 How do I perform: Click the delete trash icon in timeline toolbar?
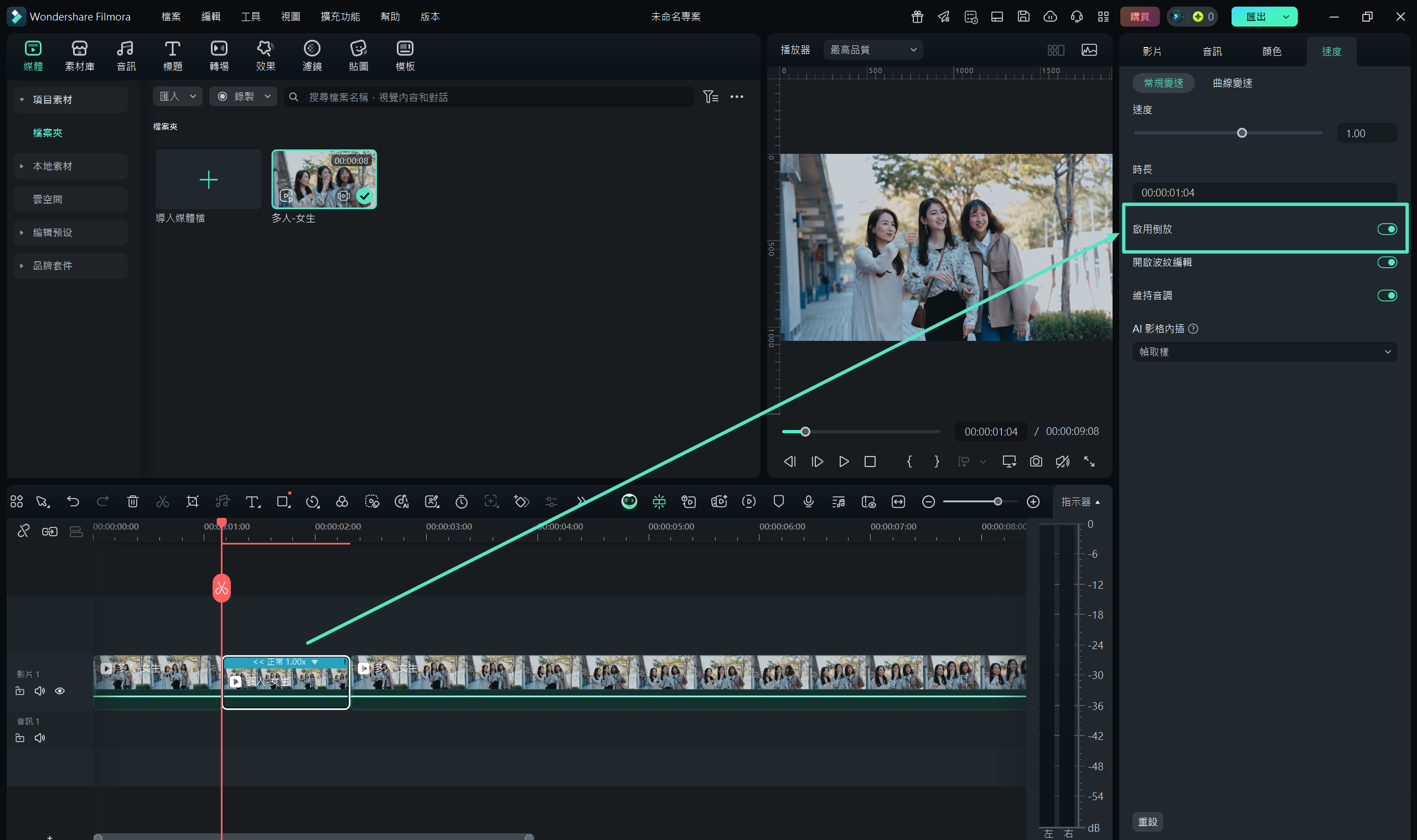point(132,501)
